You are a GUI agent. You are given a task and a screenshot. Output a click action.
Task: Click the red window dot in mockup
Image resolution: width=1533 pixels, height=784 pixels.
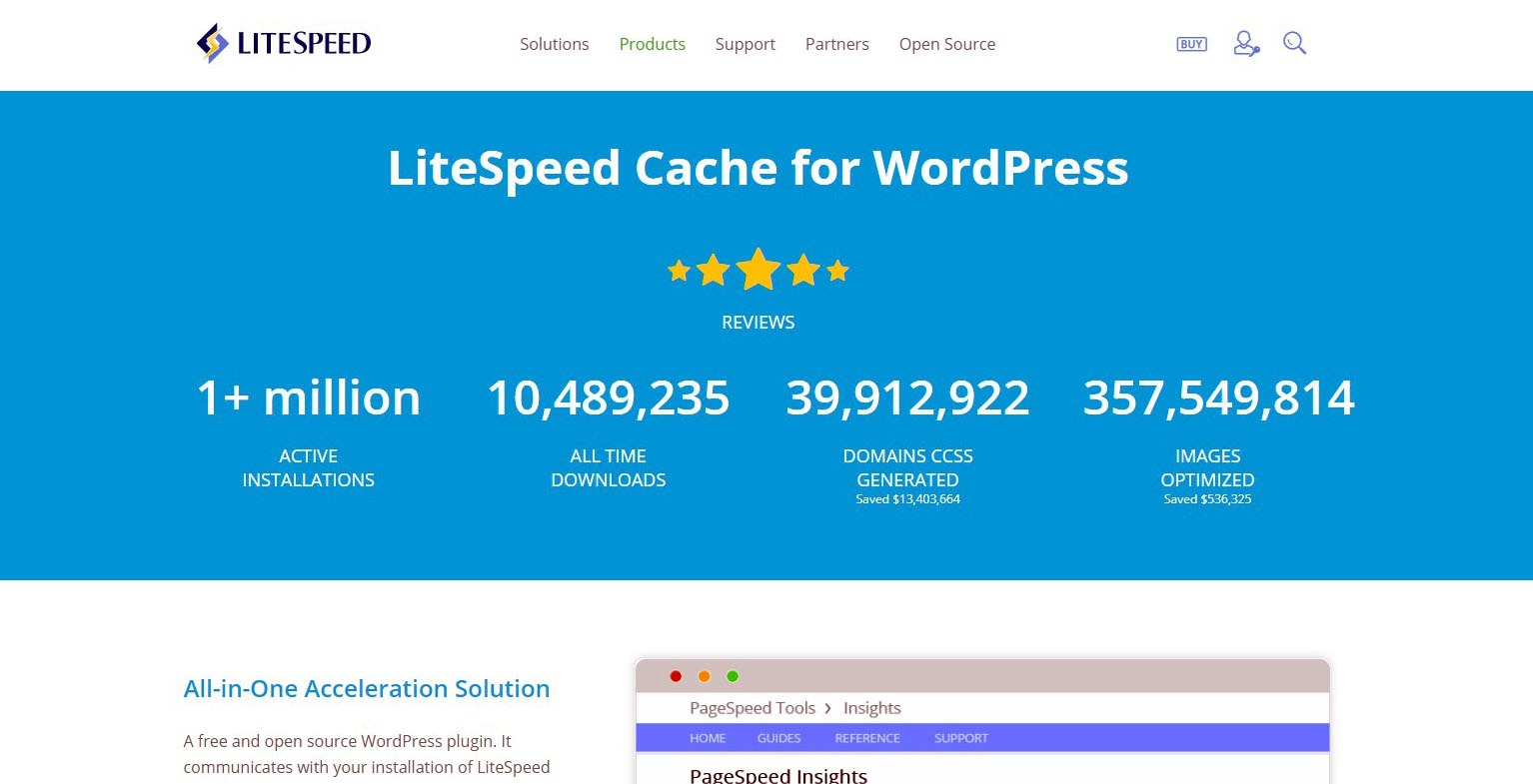pyautogui.click(x=676, y=676)
